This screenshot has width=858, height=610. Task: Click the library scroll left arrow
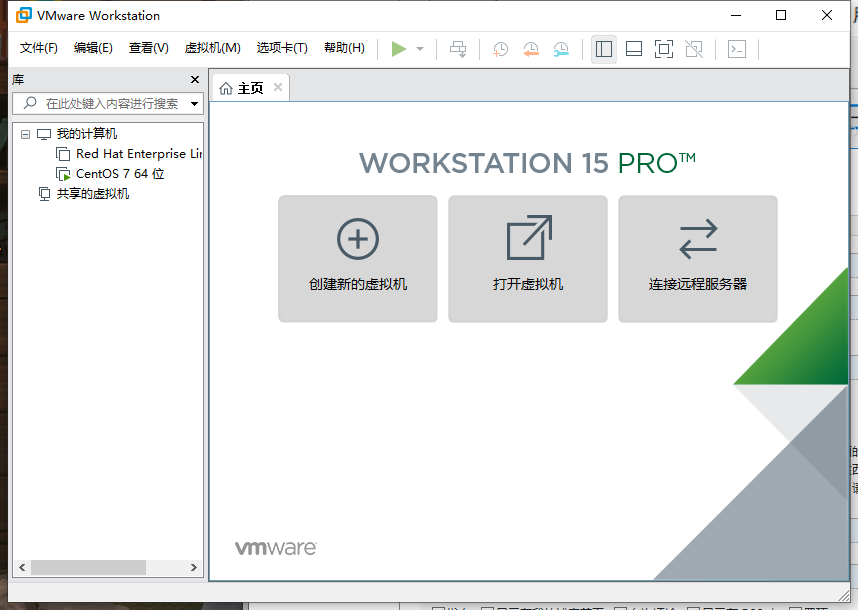(22, 567)
